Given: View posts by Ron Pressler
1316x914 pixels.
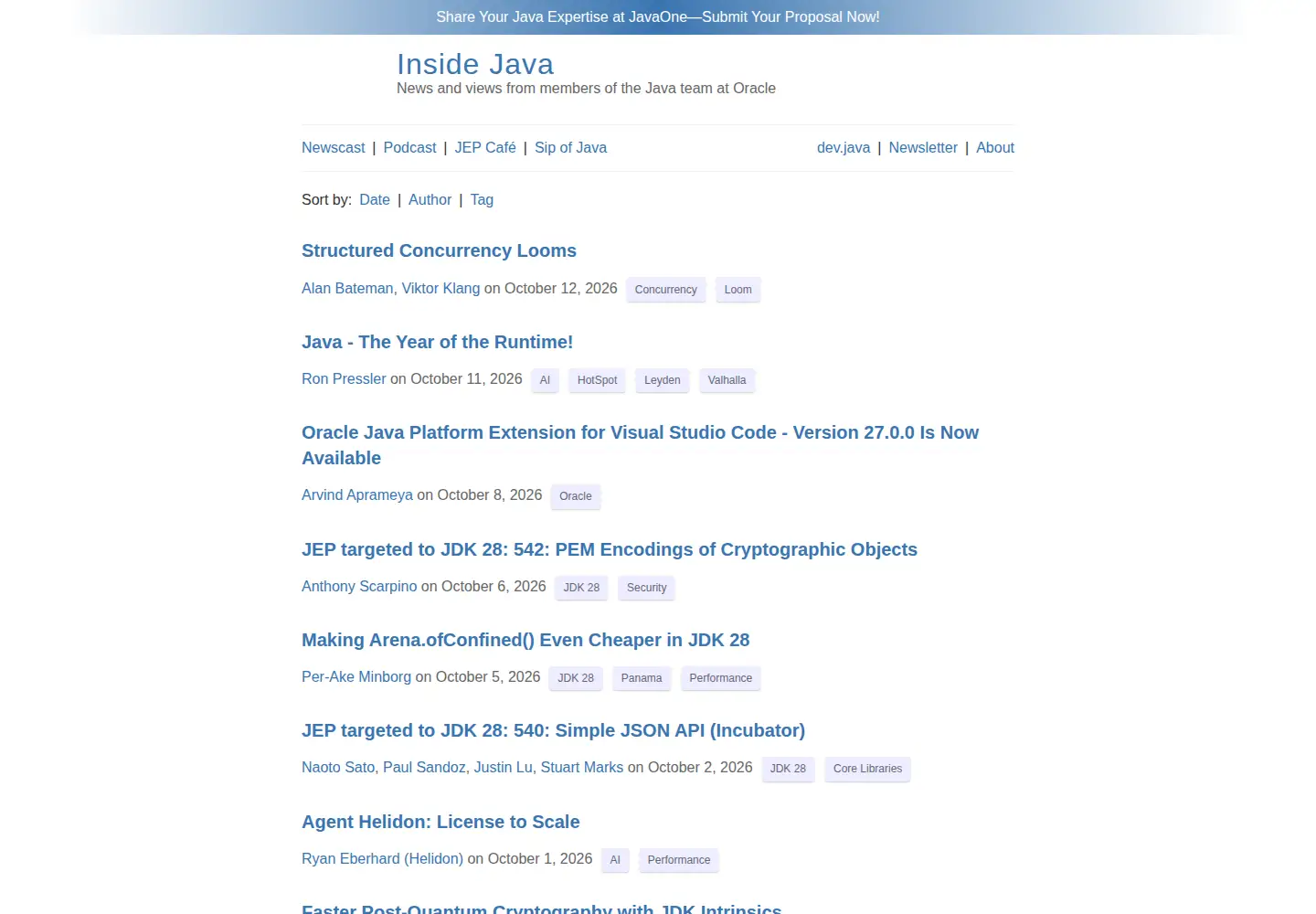Looking at the screenshot, I should coord(344,378).
